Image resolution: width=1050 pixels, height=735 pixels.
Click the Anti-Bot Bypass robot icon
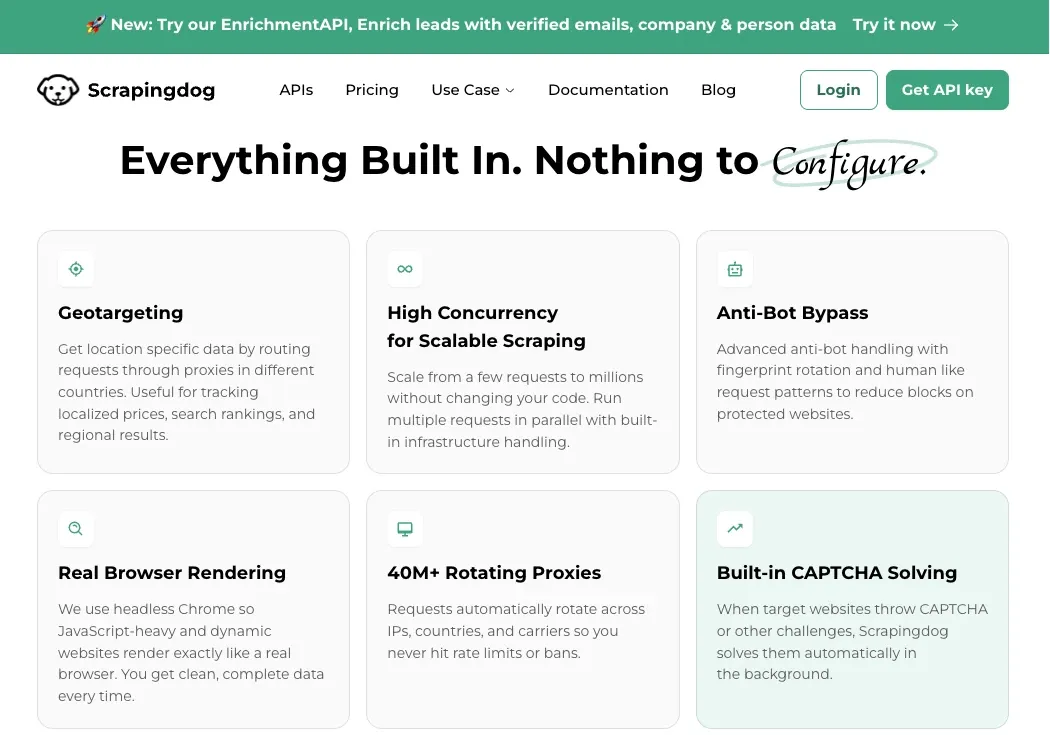click(x=735, y=268)
